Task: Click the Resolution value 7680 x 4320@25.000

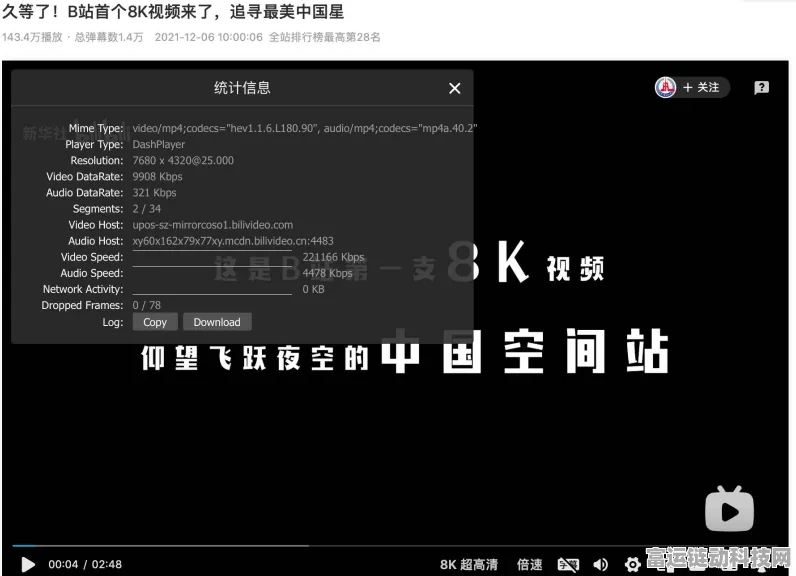Action: click(183, 160)
